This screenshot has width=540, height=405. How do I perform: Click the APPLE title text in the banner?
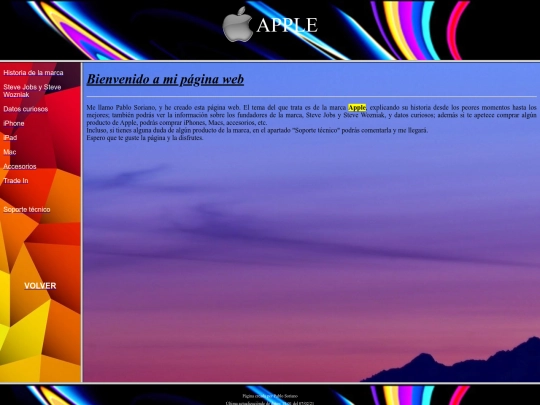287,25
